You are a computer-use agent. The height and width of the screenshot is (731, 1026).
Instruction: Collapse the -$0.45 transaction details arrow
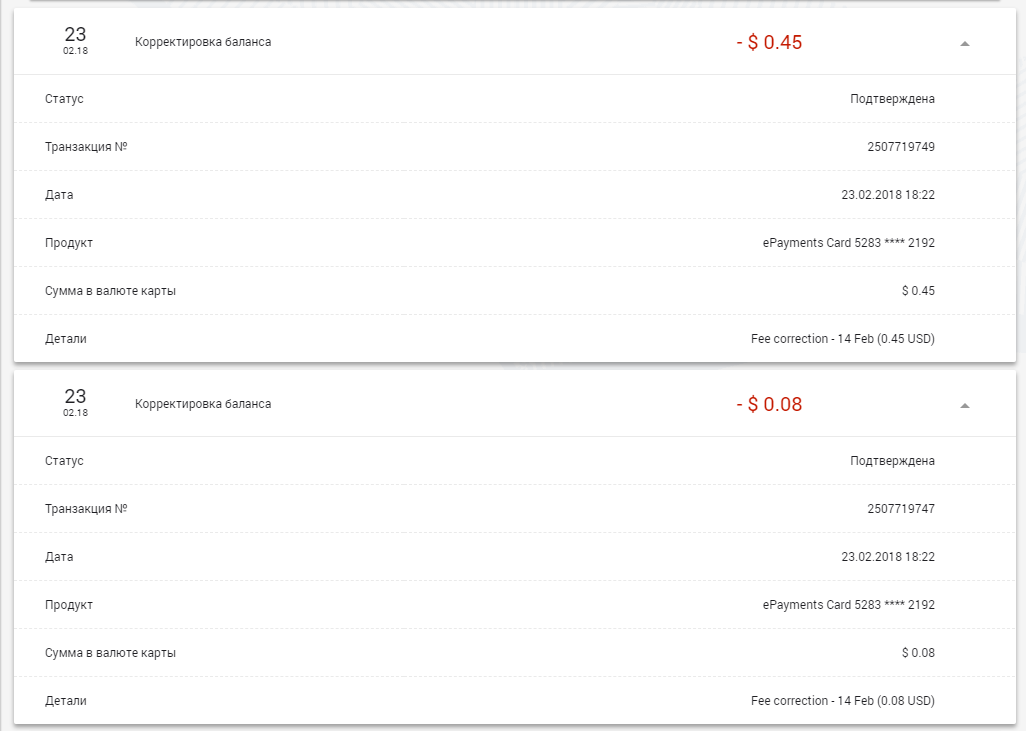coord(964,43)
